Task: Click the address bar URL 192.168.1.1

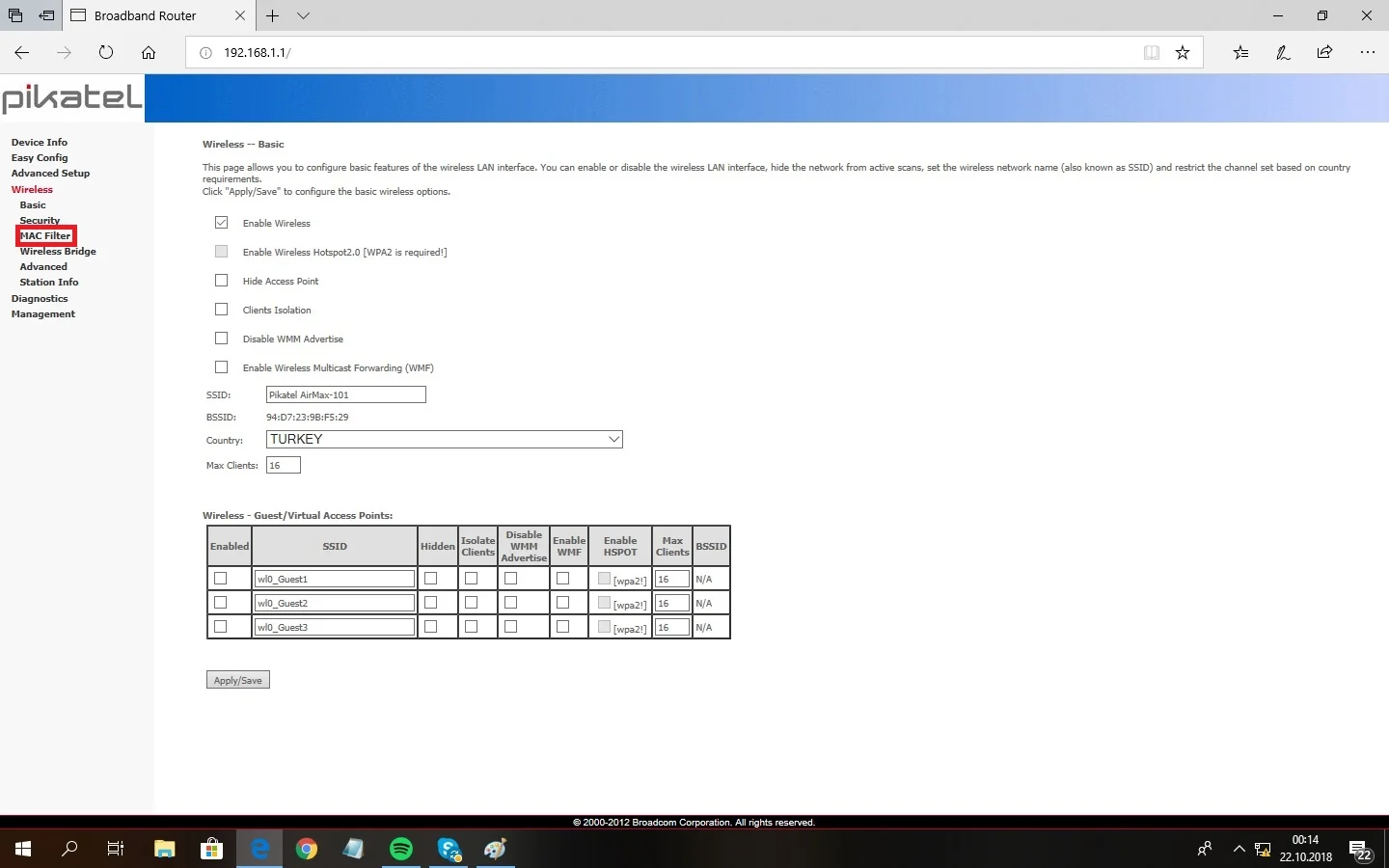Action: 257,53
